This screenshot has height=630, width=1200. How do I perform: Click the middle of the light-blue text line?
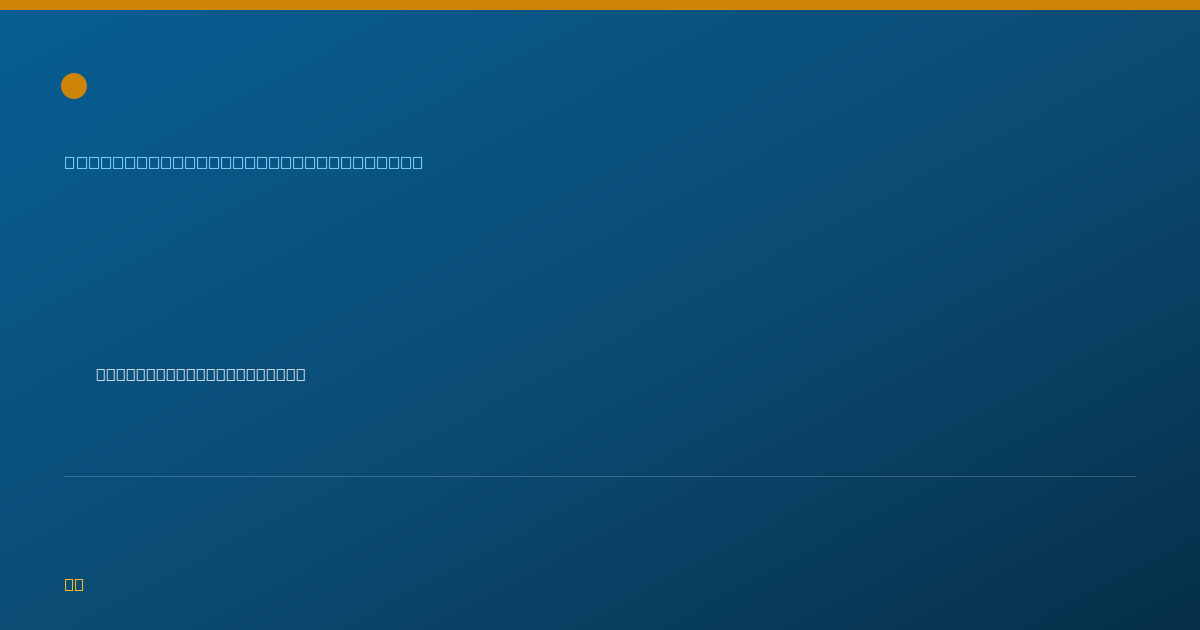(244, 162)
